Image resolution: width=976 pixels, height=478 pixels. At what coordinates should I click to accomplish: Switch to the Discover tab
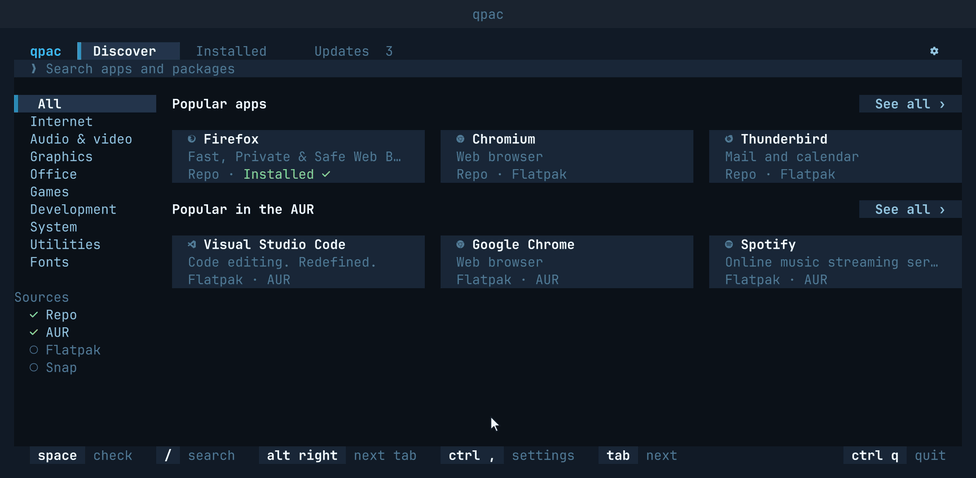point(129,51)
